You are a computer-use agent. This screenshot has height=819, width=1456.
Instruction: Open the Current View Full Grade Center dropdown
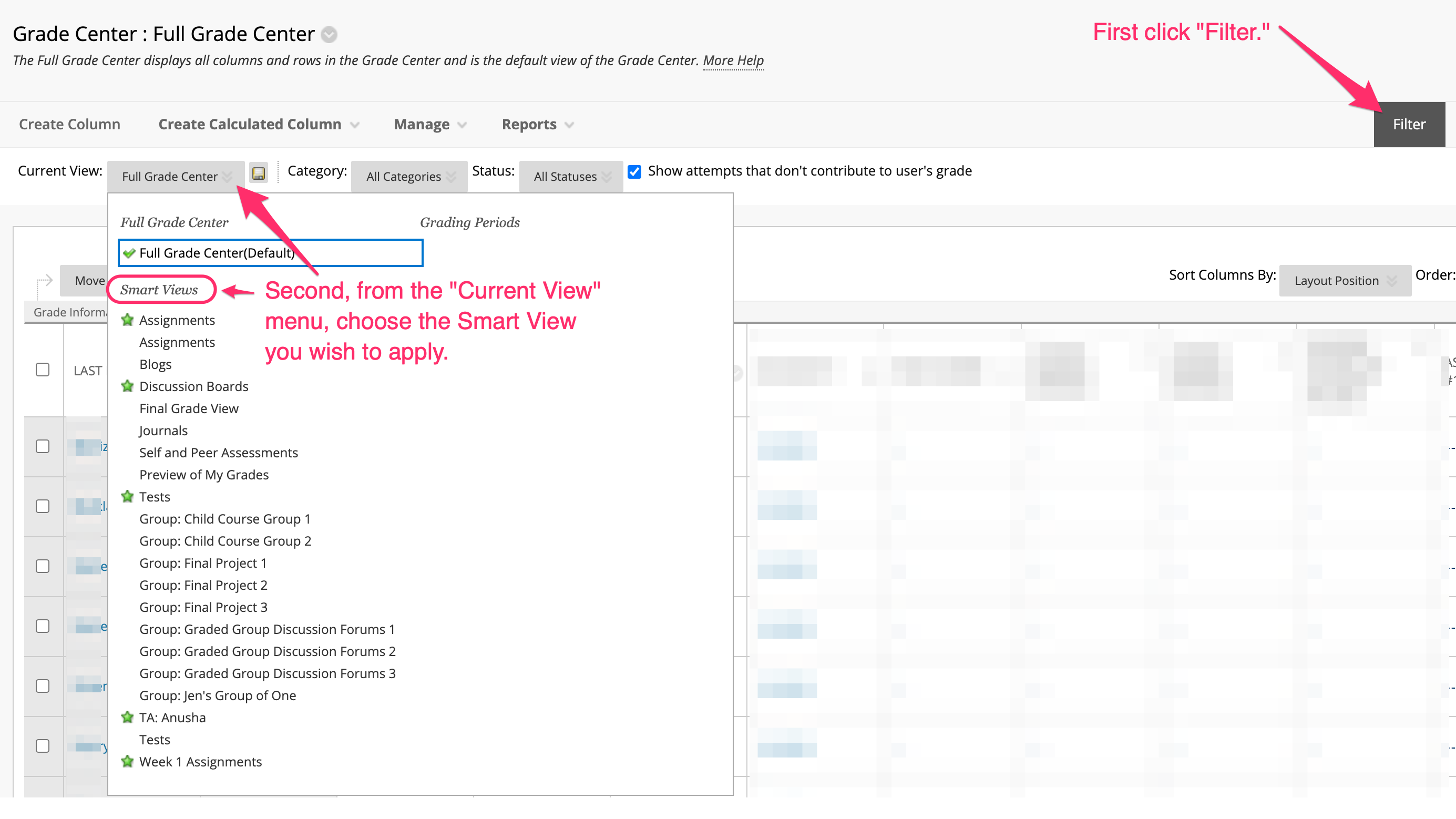176,176
